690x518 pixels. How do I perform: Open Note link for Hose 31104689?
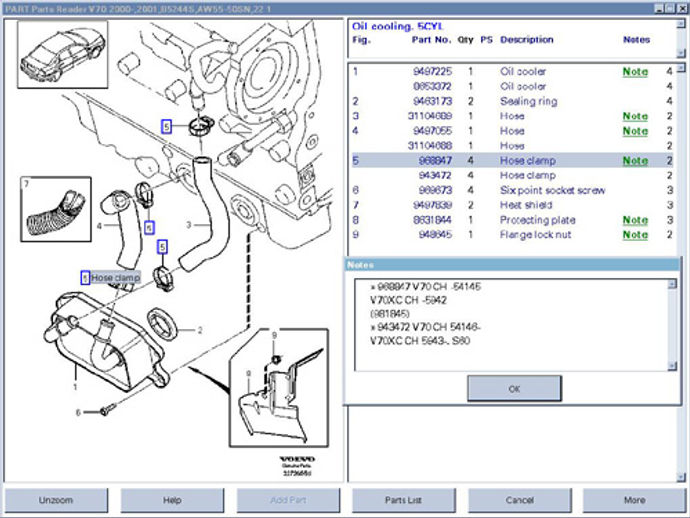click(x=635, y=116)
